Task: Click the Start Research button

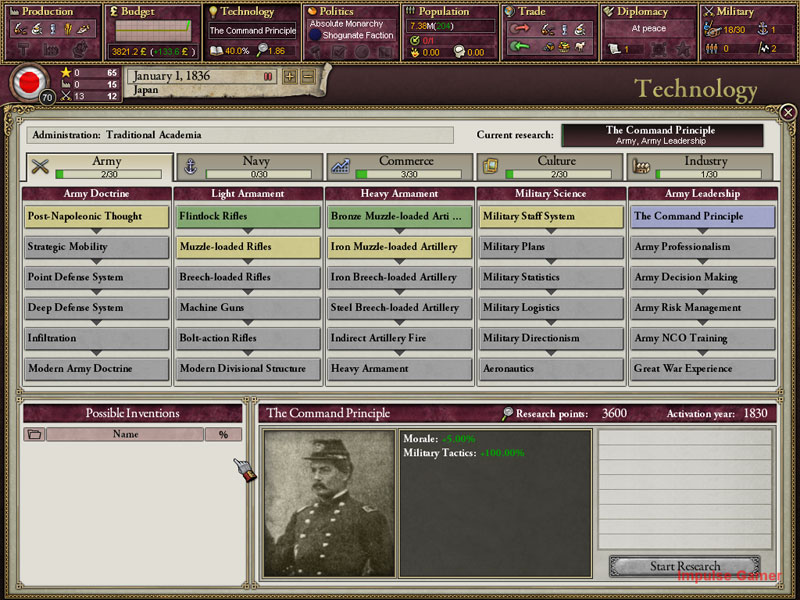Action: click(x=685, y=566)
